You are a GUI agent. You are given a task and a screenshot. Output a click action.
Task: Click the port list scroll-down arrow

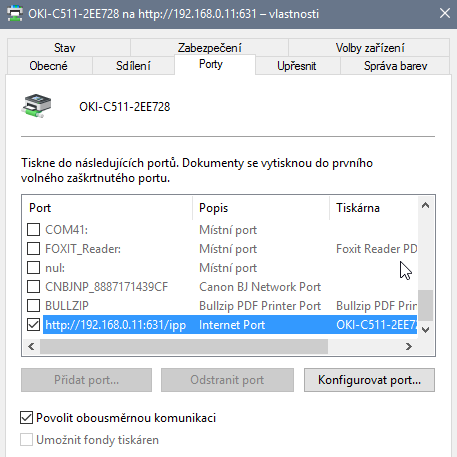[x=425, y=330]
